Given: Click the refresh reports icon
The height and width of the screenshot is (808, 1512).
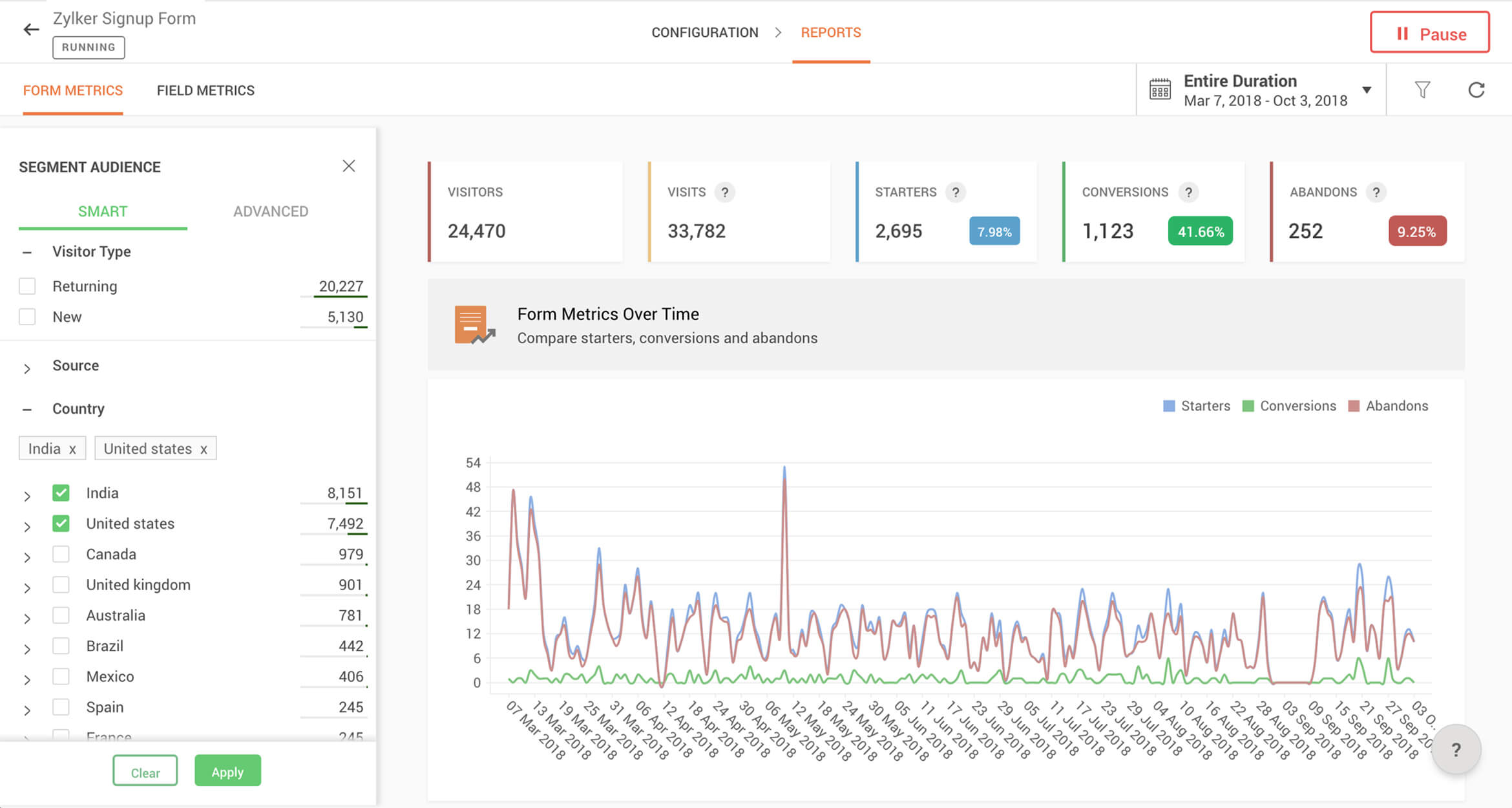Looking at the screenshot, I should coord(1476,90).
